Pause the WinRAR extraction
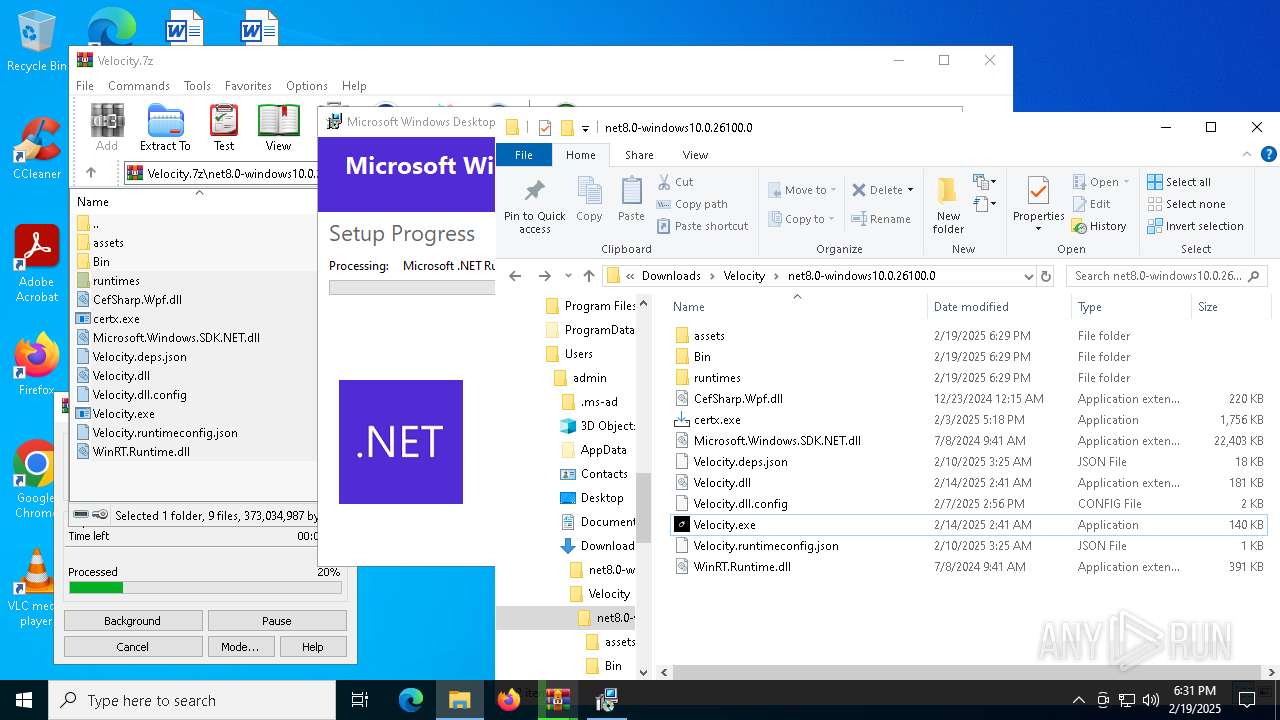This screenshot has width=1280, height=720. click(277, 621)
